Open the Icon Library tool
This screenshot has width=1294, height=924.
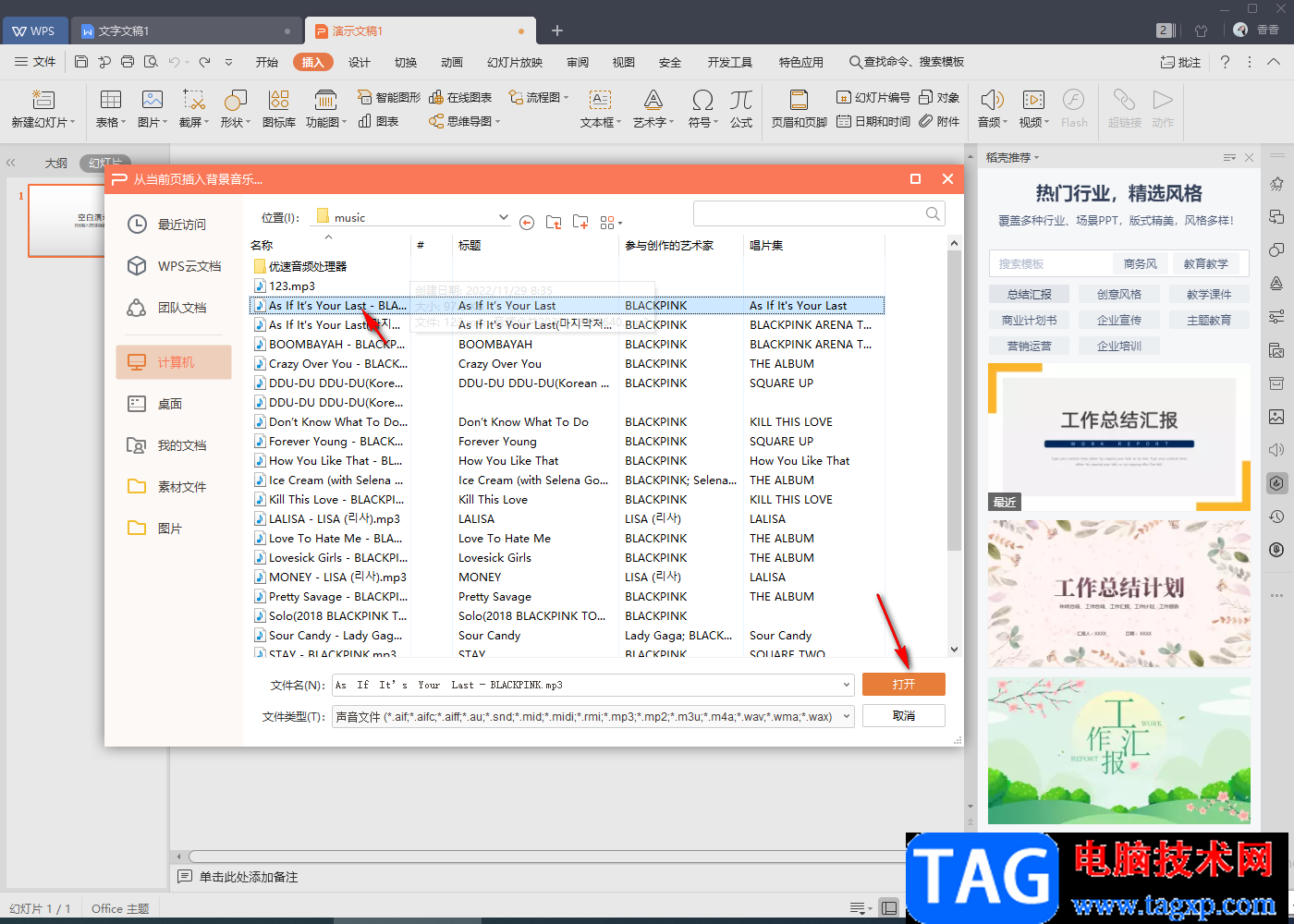pyautogui.click(x=279, y=100)
